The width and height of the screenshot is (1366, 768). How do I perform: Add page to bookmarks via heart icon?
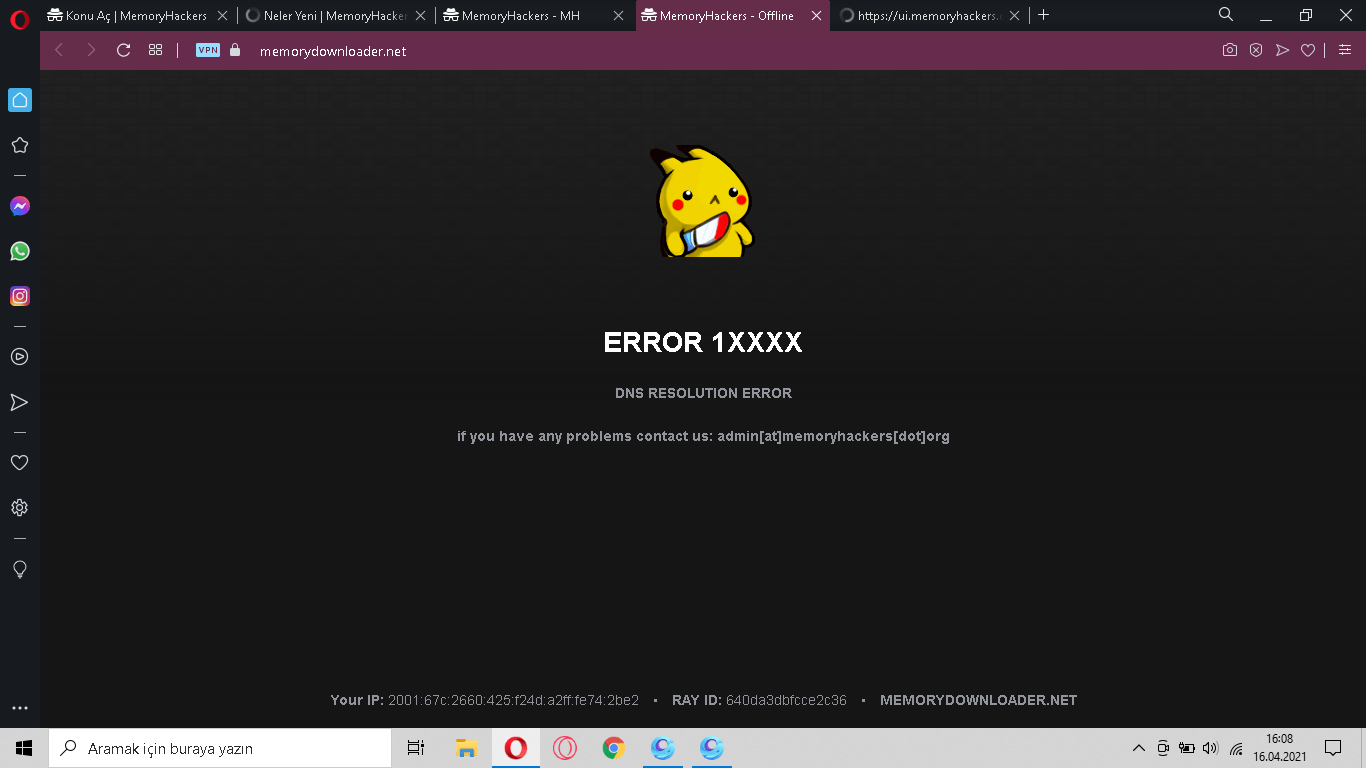(1308, 50)
